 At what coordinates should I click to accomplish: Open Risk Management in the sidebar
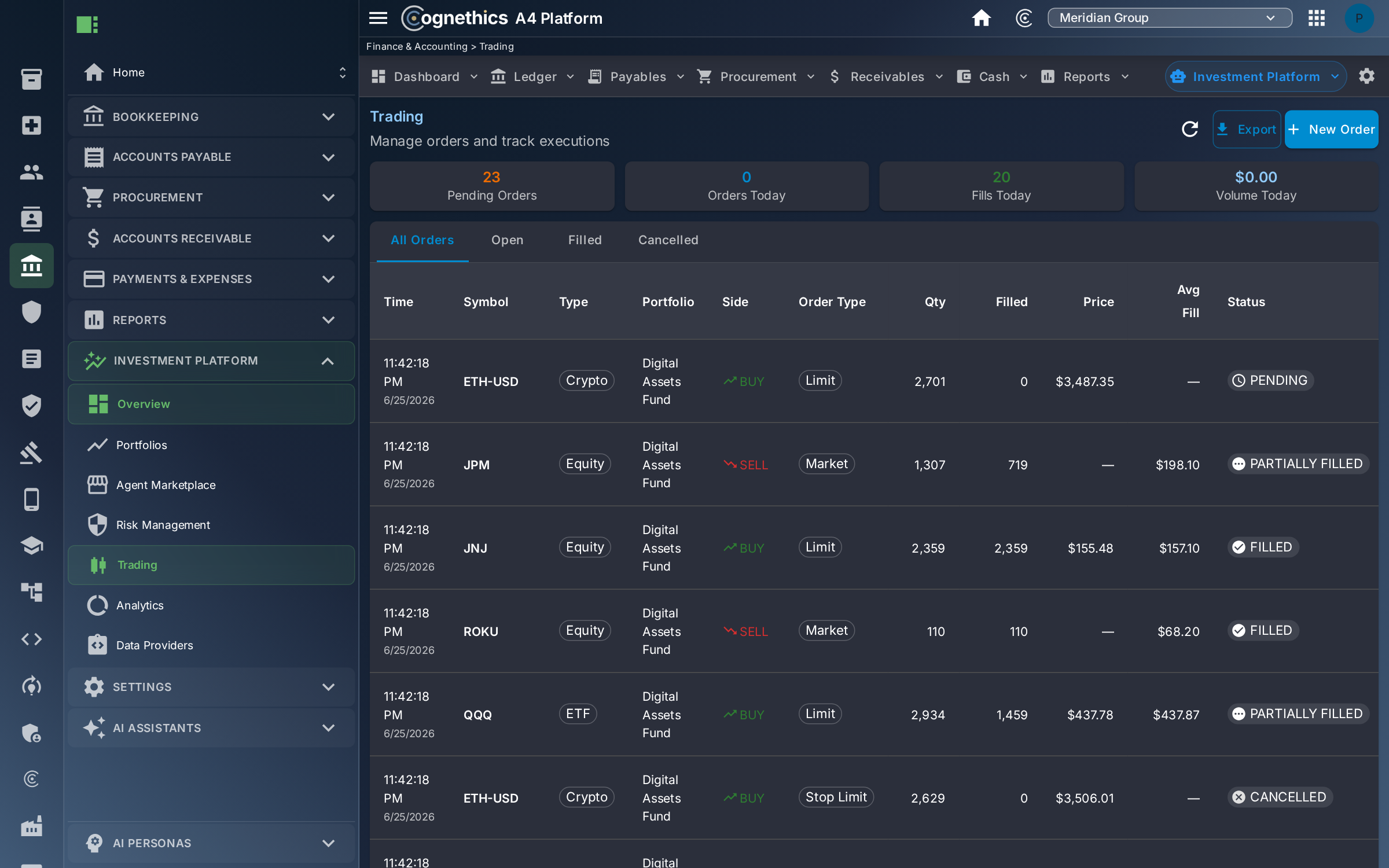pyautogui.click(x=211, y=525)
